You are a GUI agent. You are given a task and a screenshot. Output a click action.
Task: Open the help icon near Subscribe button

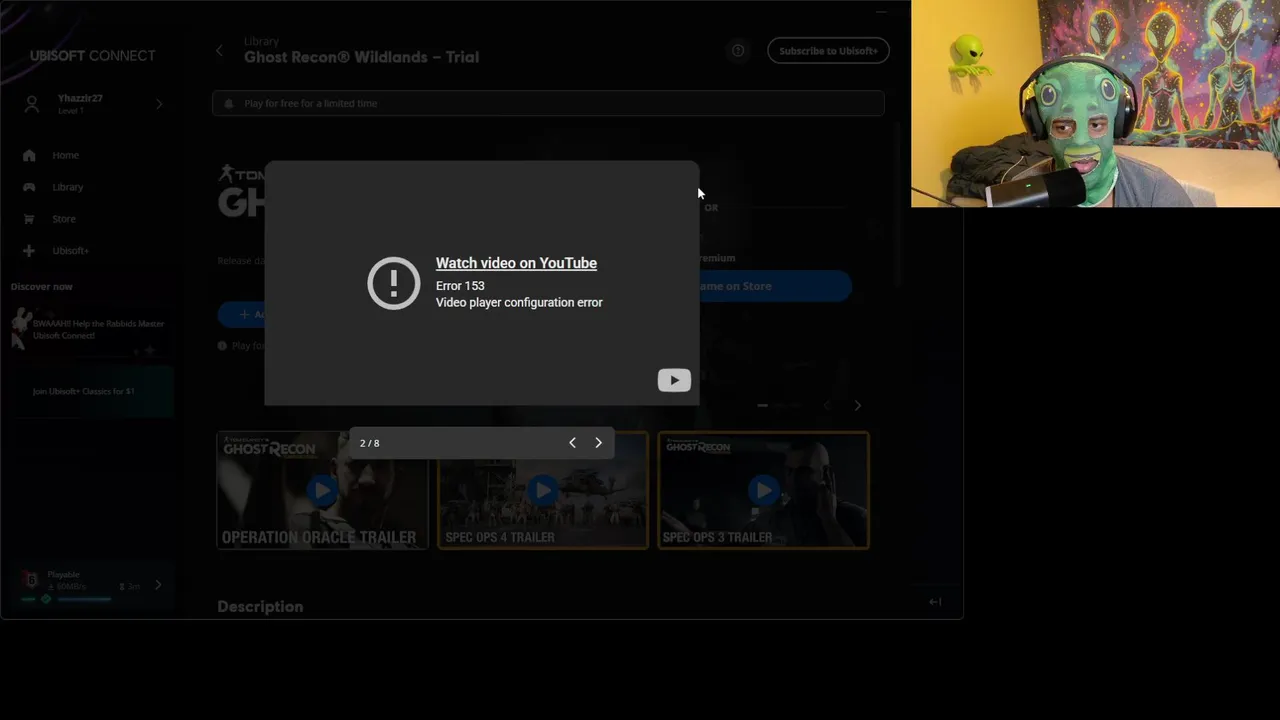738,51
